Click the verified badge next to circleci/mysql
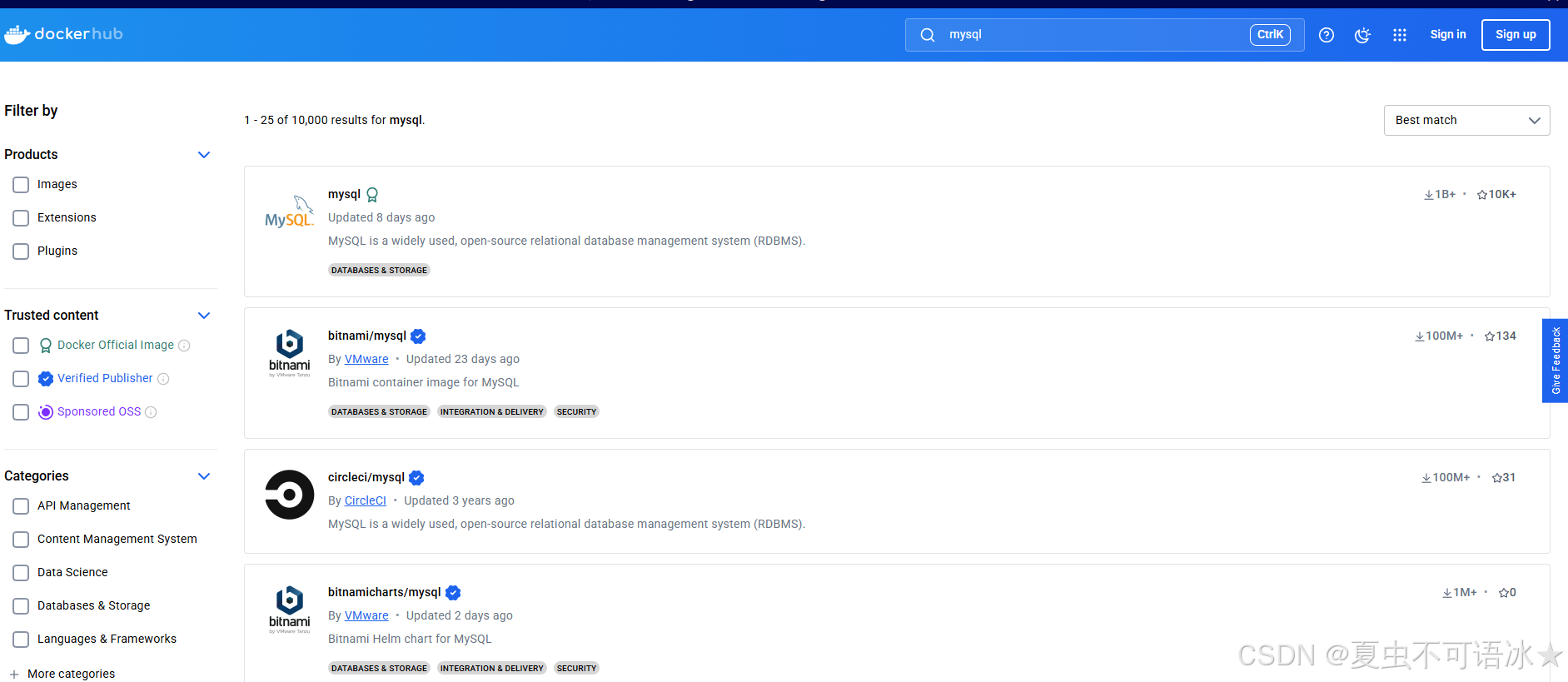Image resolution: width=1568 pixels, height=682 pixels. (416, 478)
